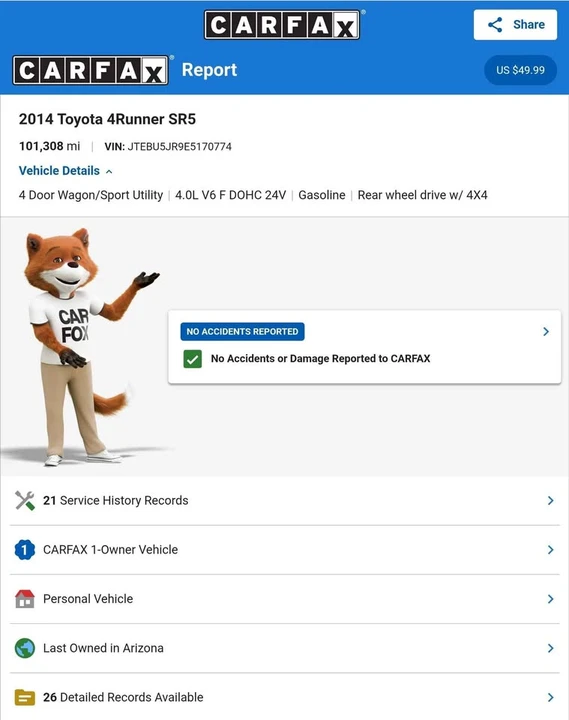The height and width of the screenshot is (720, 569).
Task: Collapse the Vehicle Details section
Action: [66, 171]
